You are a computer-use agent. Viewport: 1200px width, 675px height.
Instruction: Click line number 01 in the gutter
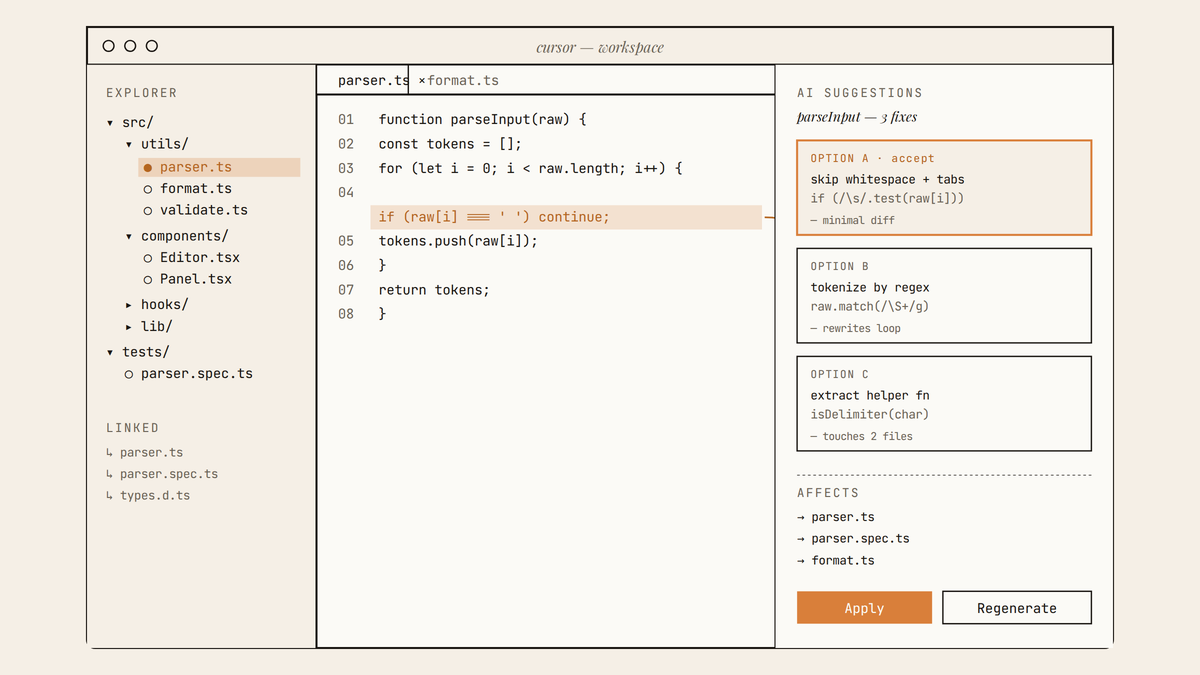coord(346,120)
